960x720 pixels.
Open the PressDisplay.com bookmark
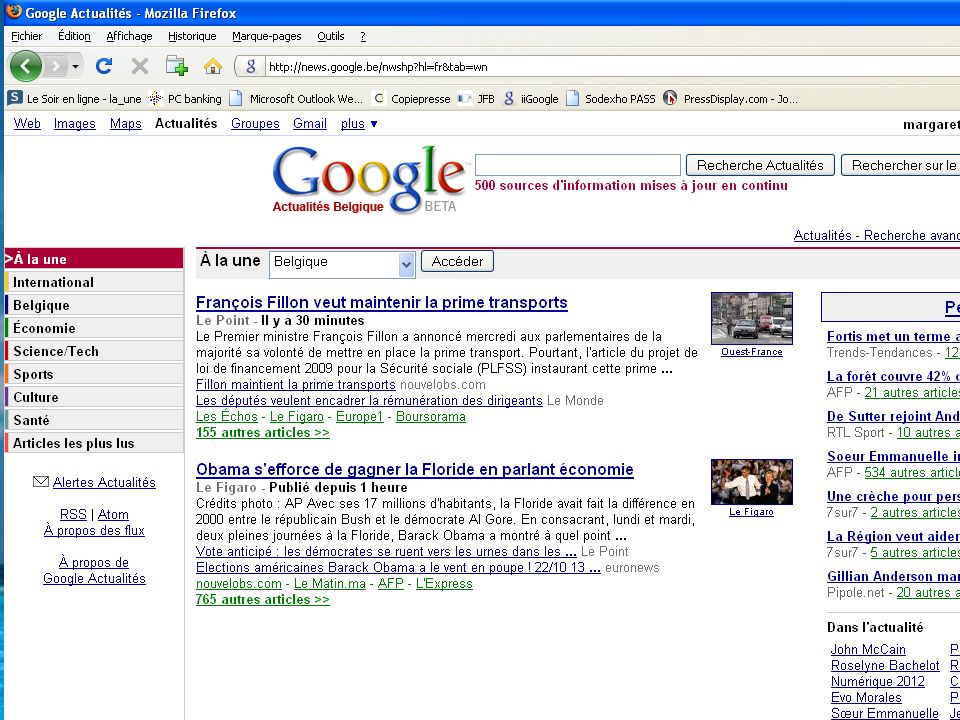pos(730,99)
